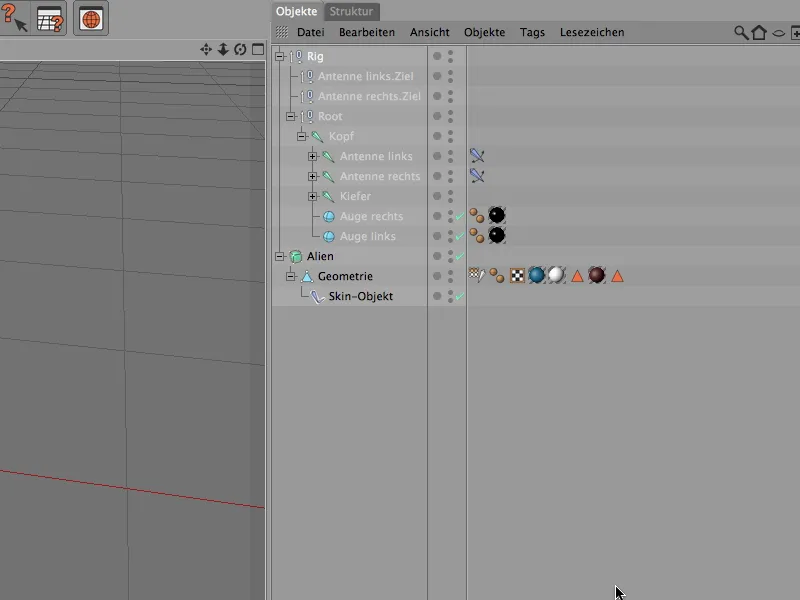This screenshot has height=600, width=800.
Task: Select the Antenne links.Ziel null object
Action: 365,76
